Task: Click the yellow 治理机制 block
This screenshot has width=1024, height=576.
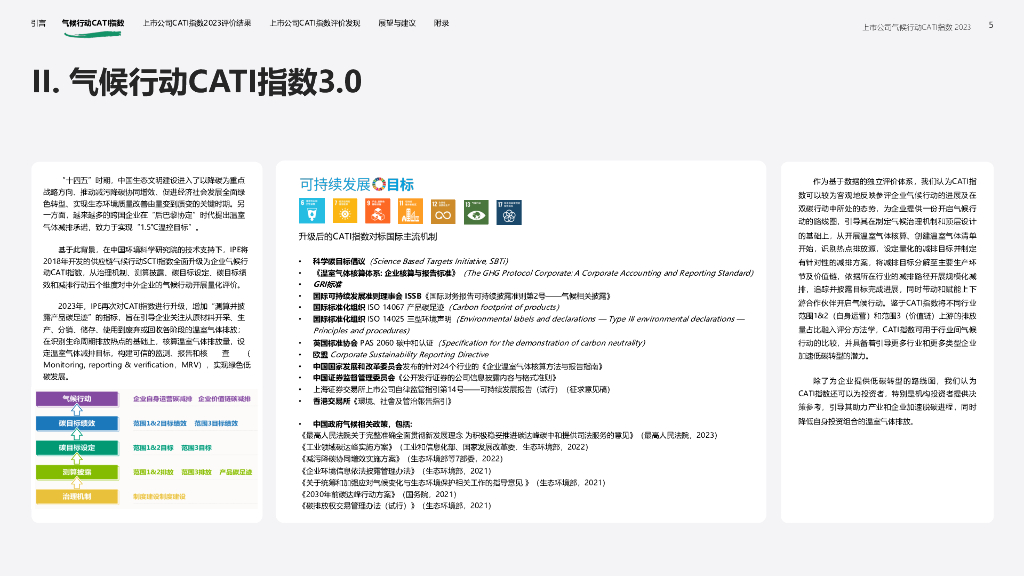Action: 78,495
